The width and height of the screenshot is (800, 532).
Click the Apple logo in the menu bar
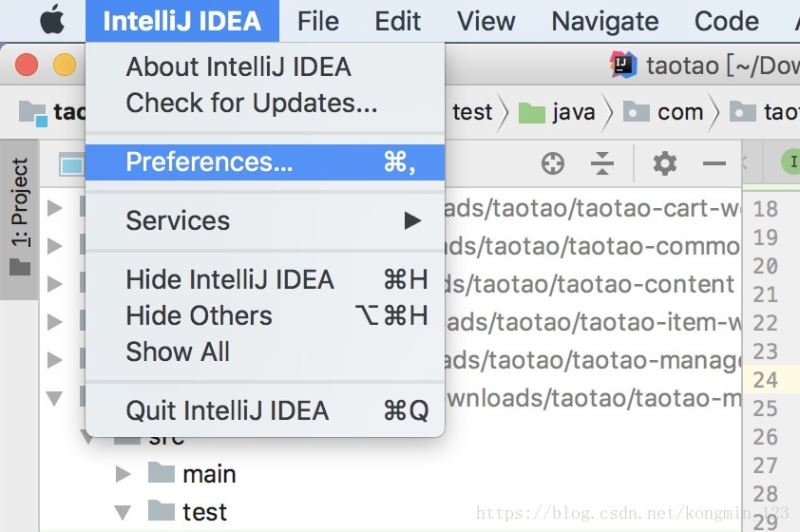pyautogui.click(x=51, y=20)
